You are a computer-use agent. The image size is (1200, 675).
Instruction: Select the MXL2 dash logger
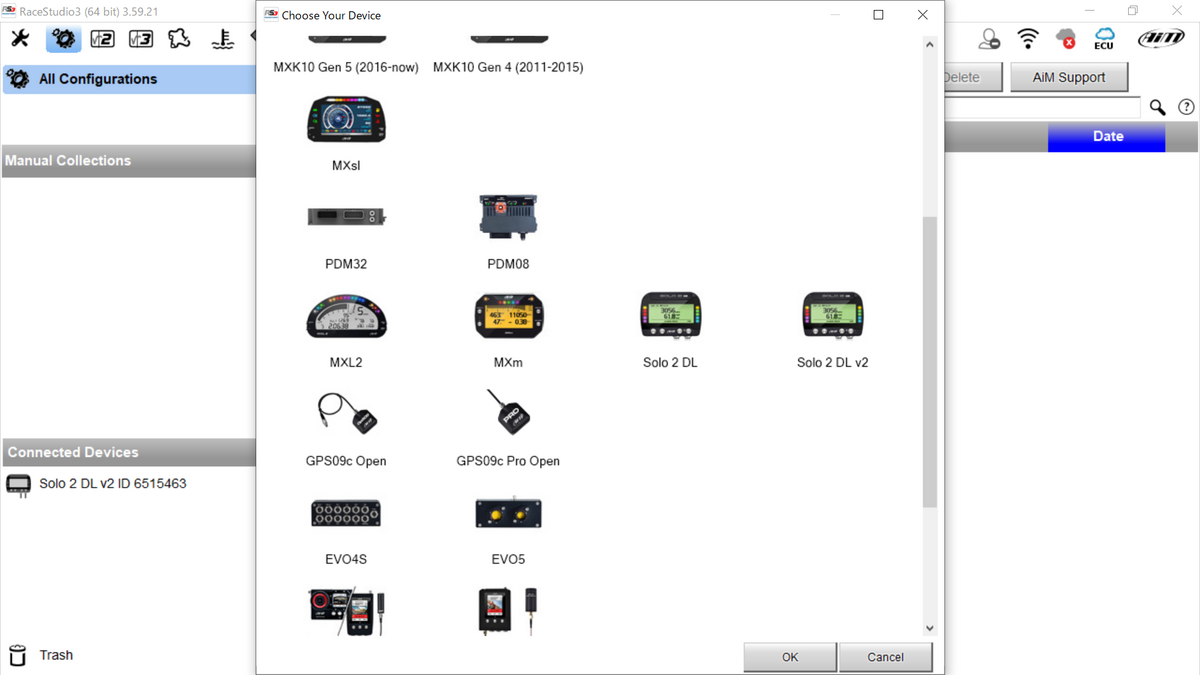pos(346,316)
